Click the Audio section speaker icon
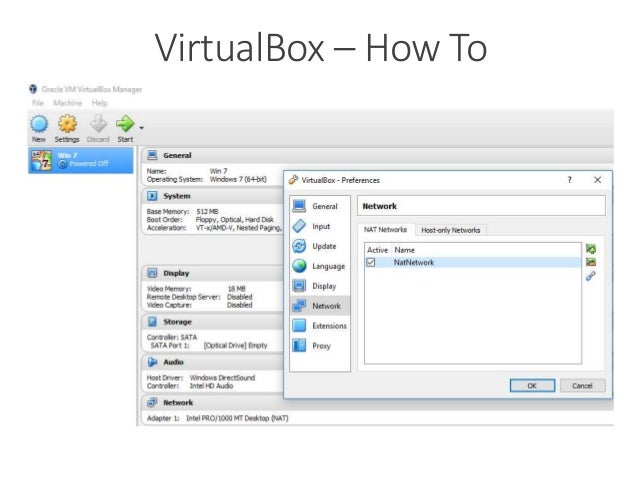 click(152, 362)
